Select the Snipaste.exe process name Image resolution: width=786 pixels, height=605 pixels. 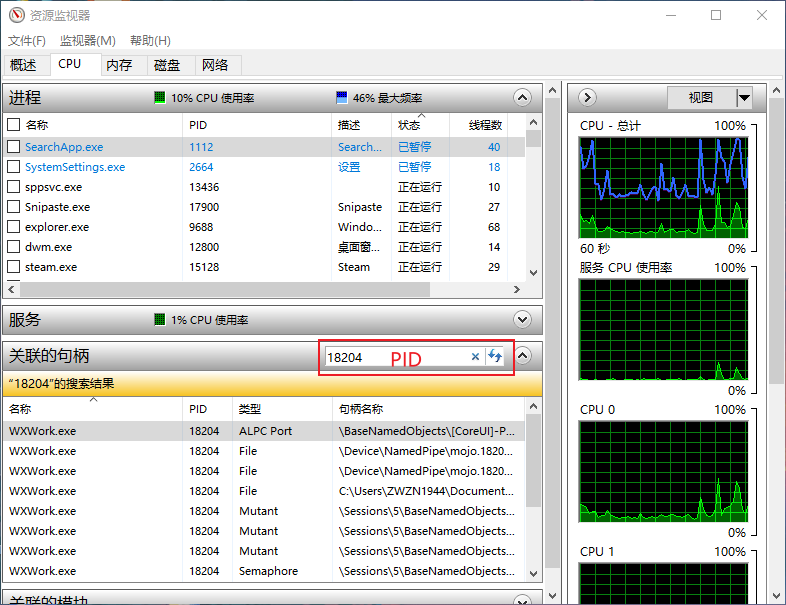(x=58, y=207)
